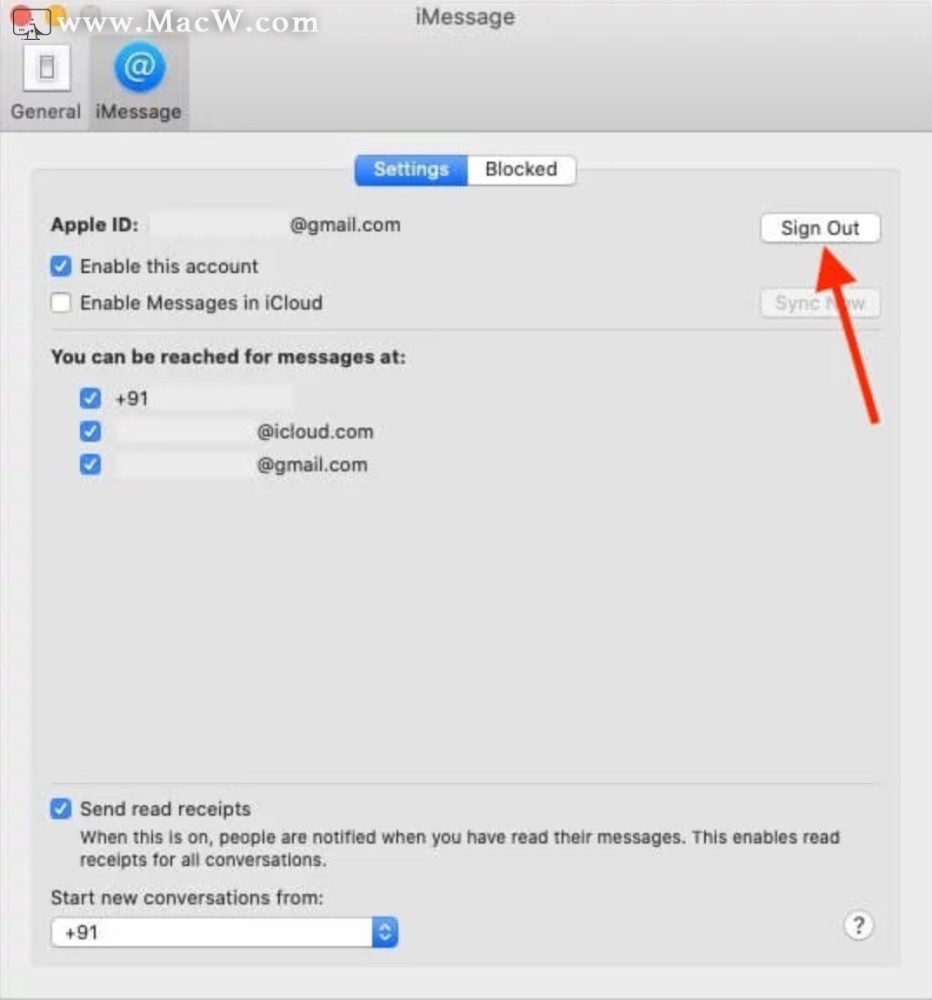Switch to the Settings tab
The image size is (932, 1000).
(x=411, y=170)
